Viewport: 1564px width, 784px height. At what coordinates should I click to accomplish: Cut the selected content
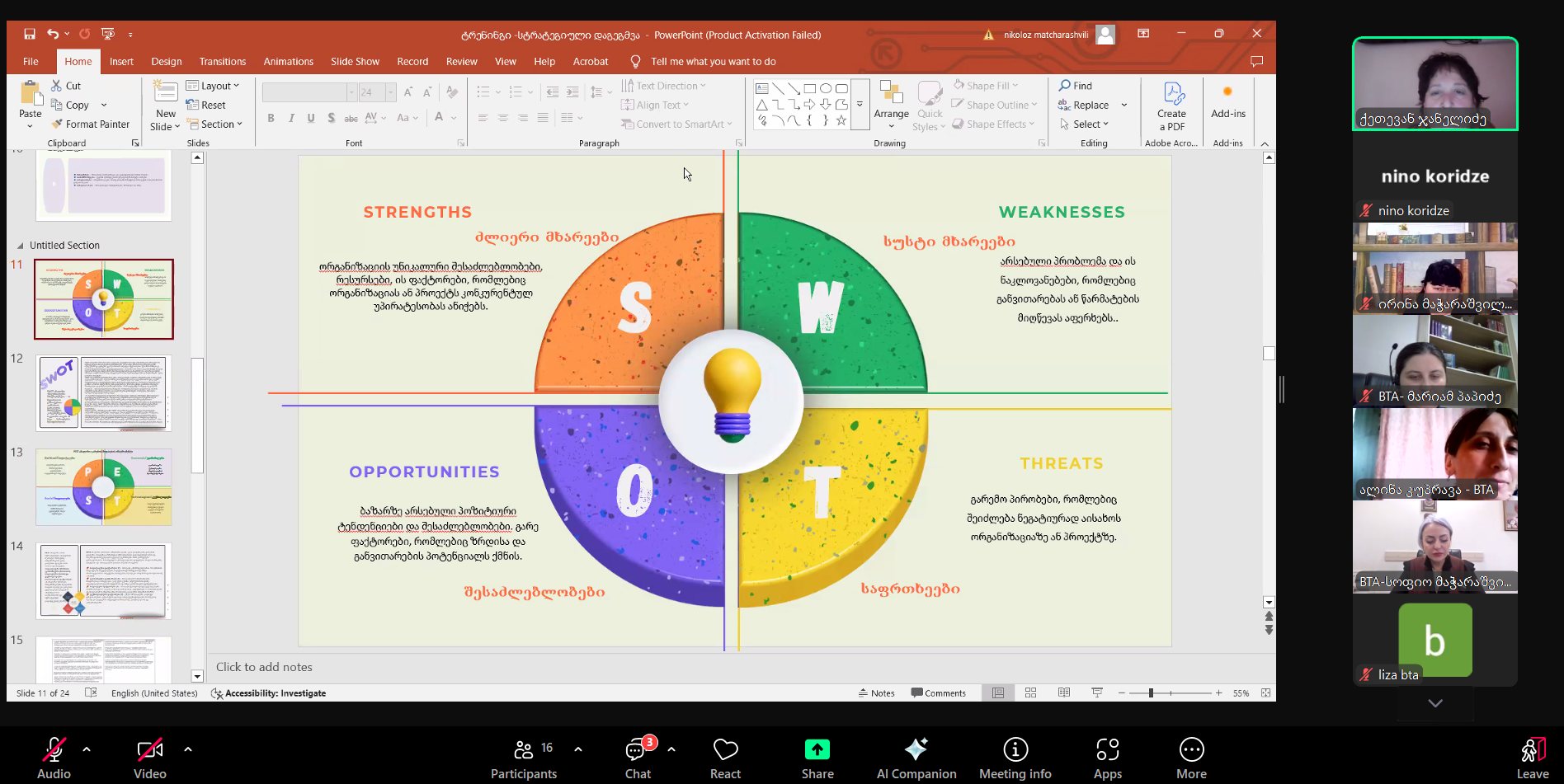click(x=66, y=86)
